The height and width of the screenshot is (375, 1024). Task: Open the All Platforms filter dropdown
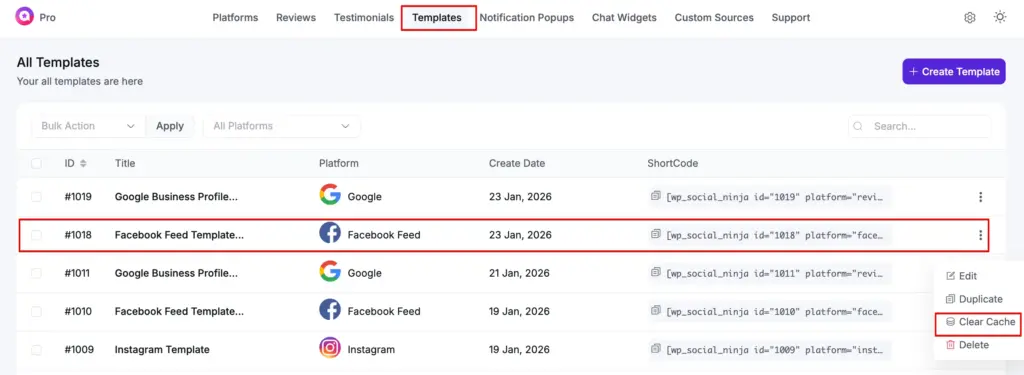pyautogui.click(x=282, y=126)
